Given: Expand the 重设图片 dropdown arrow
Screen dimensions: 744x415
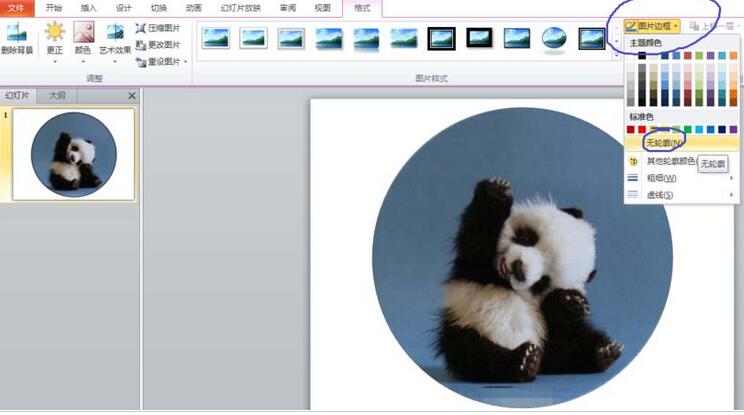Looking at the screenshot, I should [x=185, y=62].
